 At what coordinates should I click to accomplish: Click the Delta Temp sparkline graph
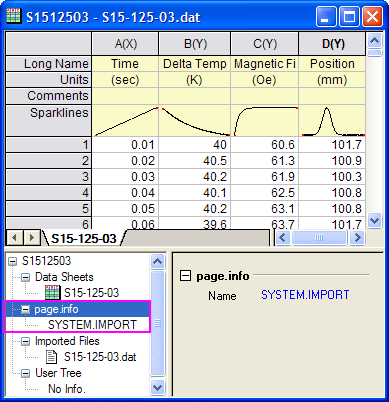[x=195, y=121]
